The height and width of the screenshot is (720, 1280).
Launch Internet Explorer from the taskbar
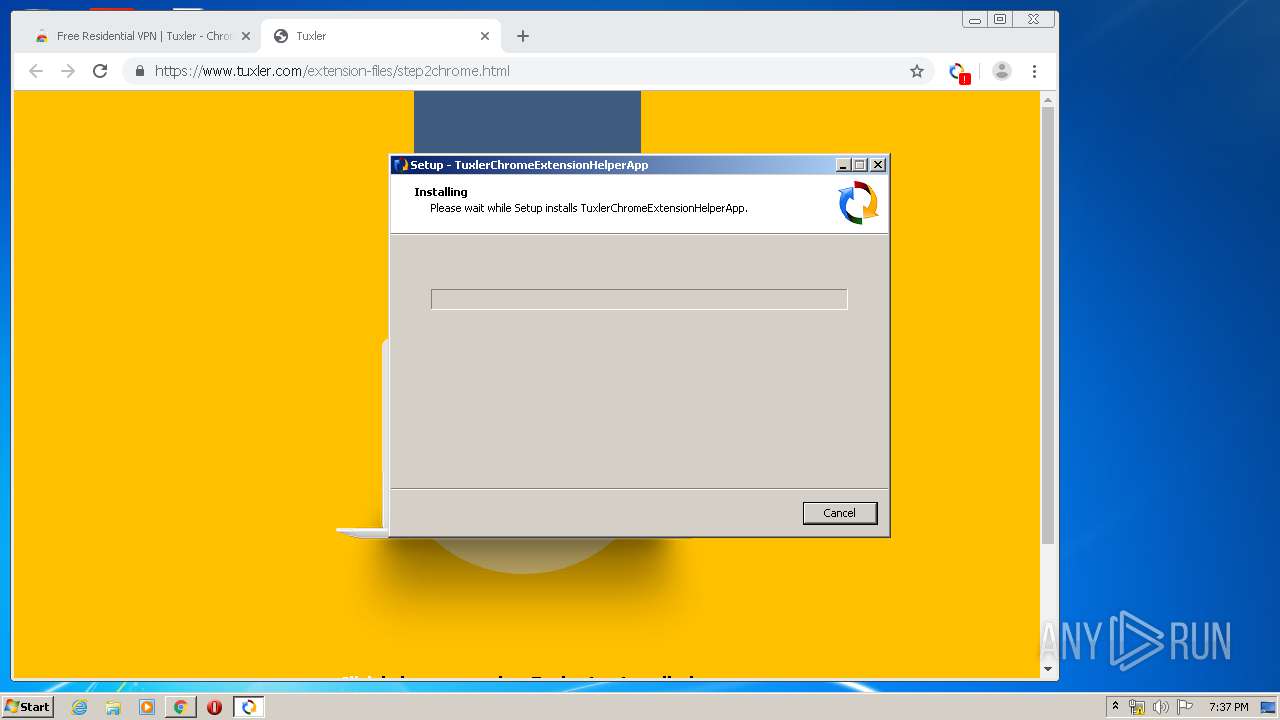[x=80, y=707]
